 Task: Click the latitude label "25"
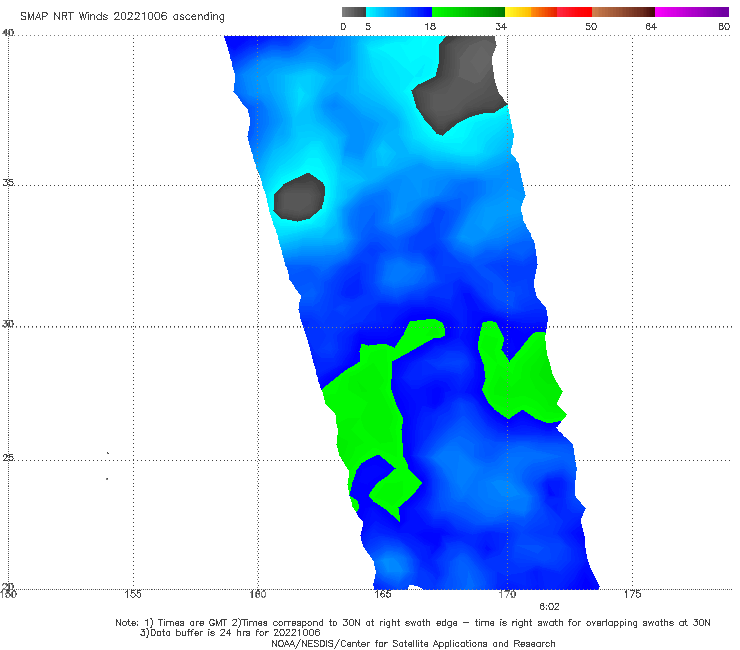(8, 457)
